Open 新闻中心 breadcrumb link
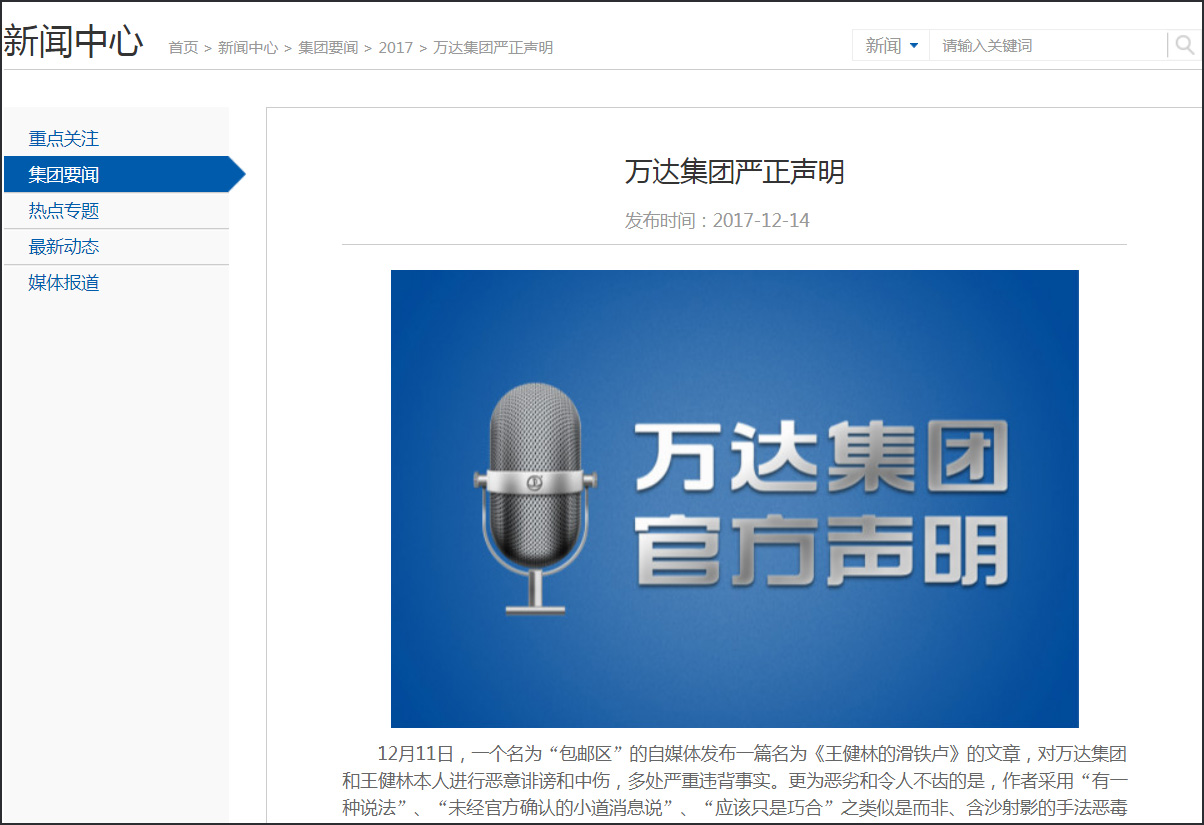 248,47
